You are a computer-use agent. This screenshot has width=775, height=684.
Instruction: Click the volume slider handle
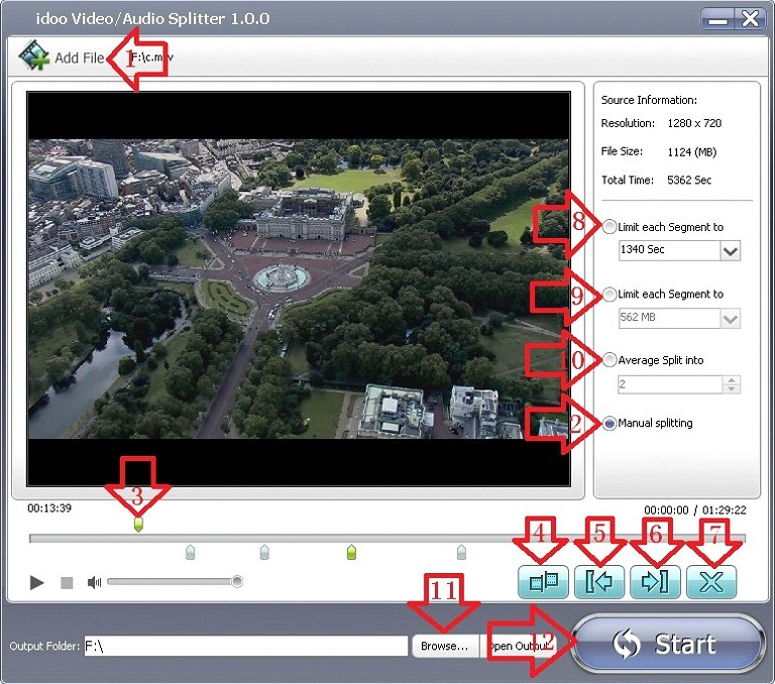coord(236,581)
